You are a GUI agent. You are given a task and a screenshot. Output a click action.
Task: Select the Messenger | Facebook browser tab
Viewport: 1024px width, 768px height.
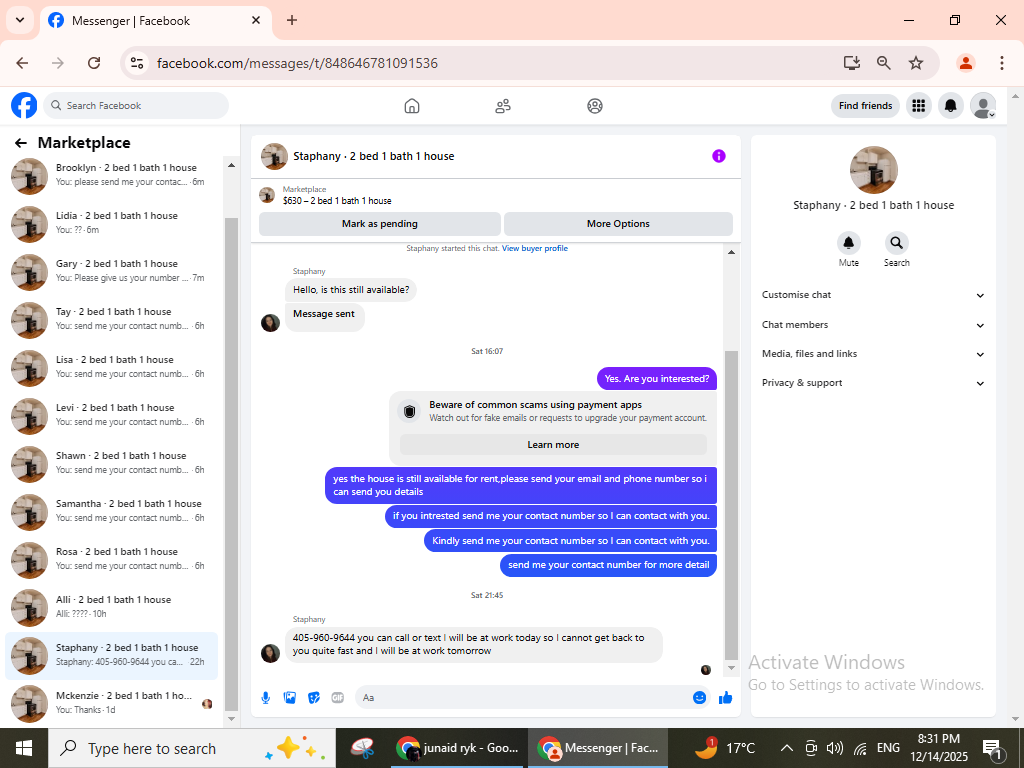[x=155, y=21]
